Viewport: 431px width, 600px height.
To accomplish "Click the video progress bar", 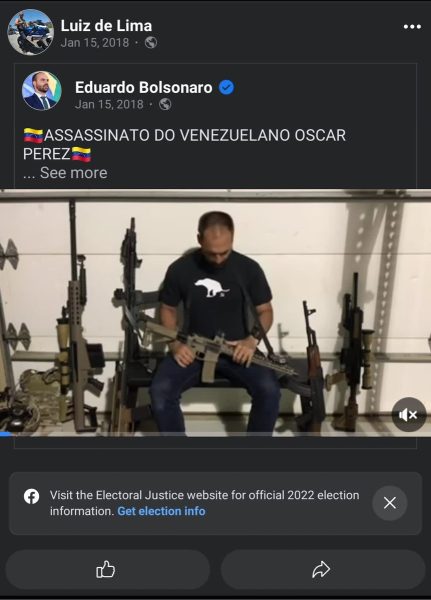I will (216, 434).
